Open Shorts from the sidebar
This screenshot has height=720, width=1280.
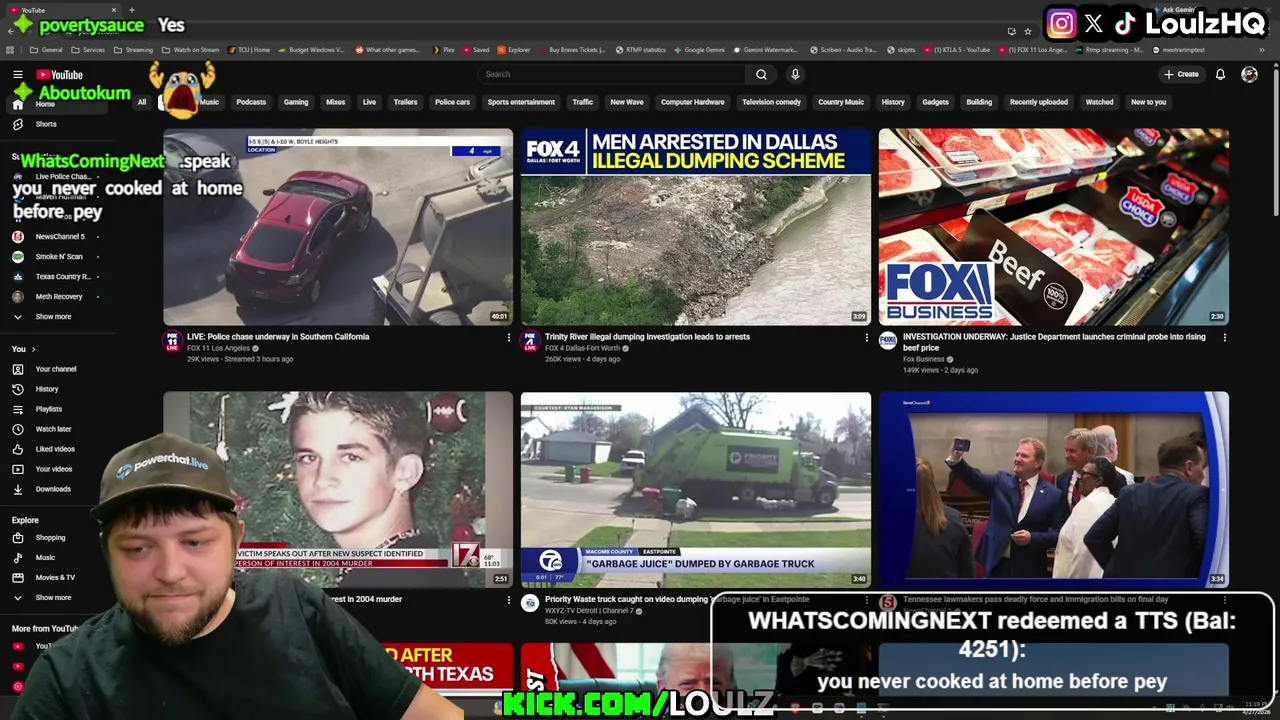click(x=46, y=124)
